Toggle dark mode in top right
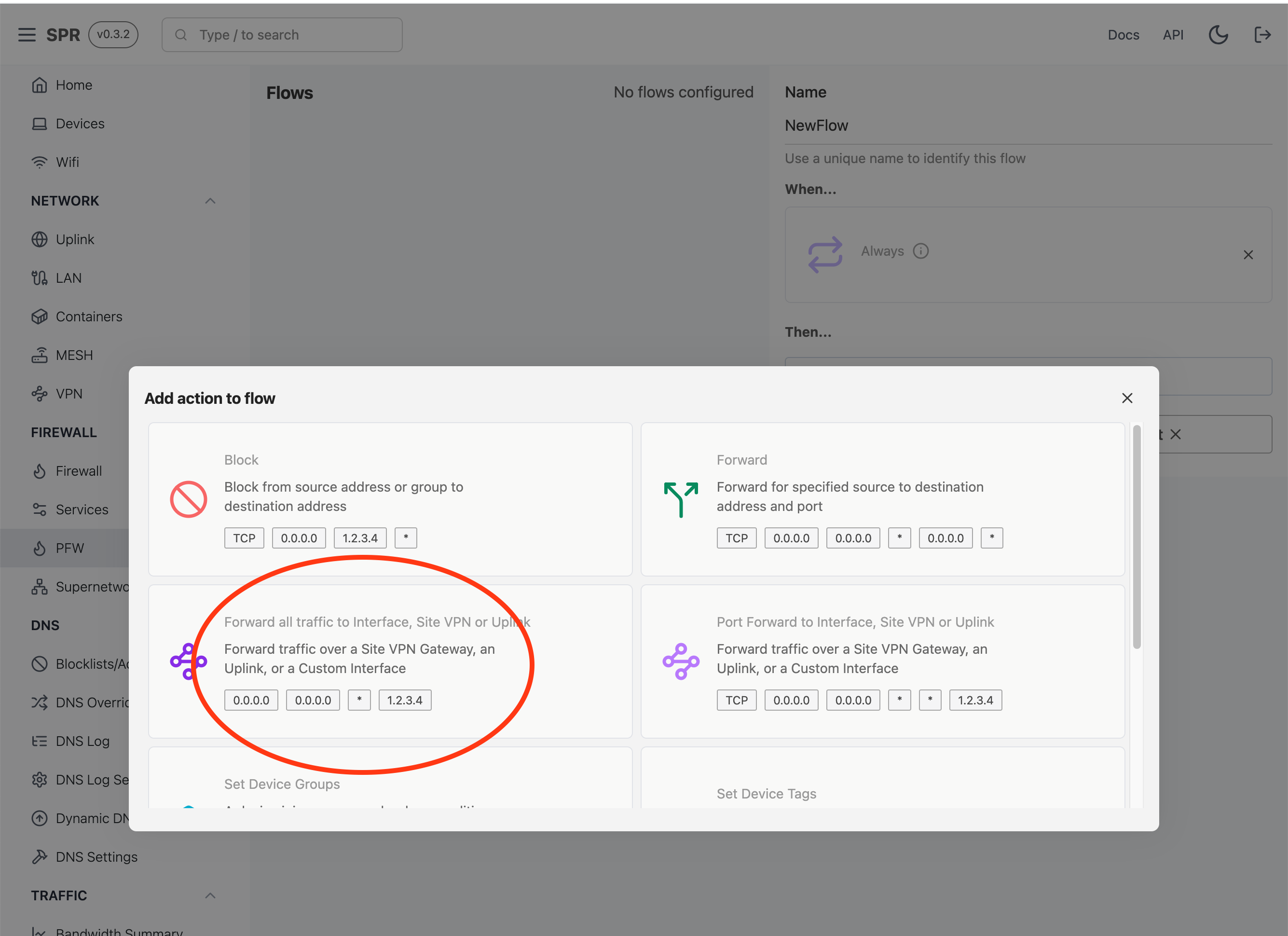Image resolution: width=1288 pixels, height=936 pixels. pos(1218,34)
